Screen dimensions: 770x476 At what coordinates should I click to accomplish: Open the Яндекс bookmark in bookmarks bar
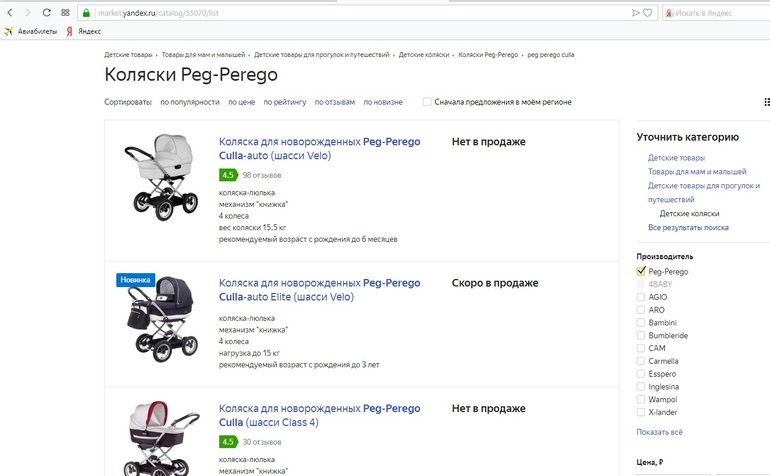[x=83, y=31]
